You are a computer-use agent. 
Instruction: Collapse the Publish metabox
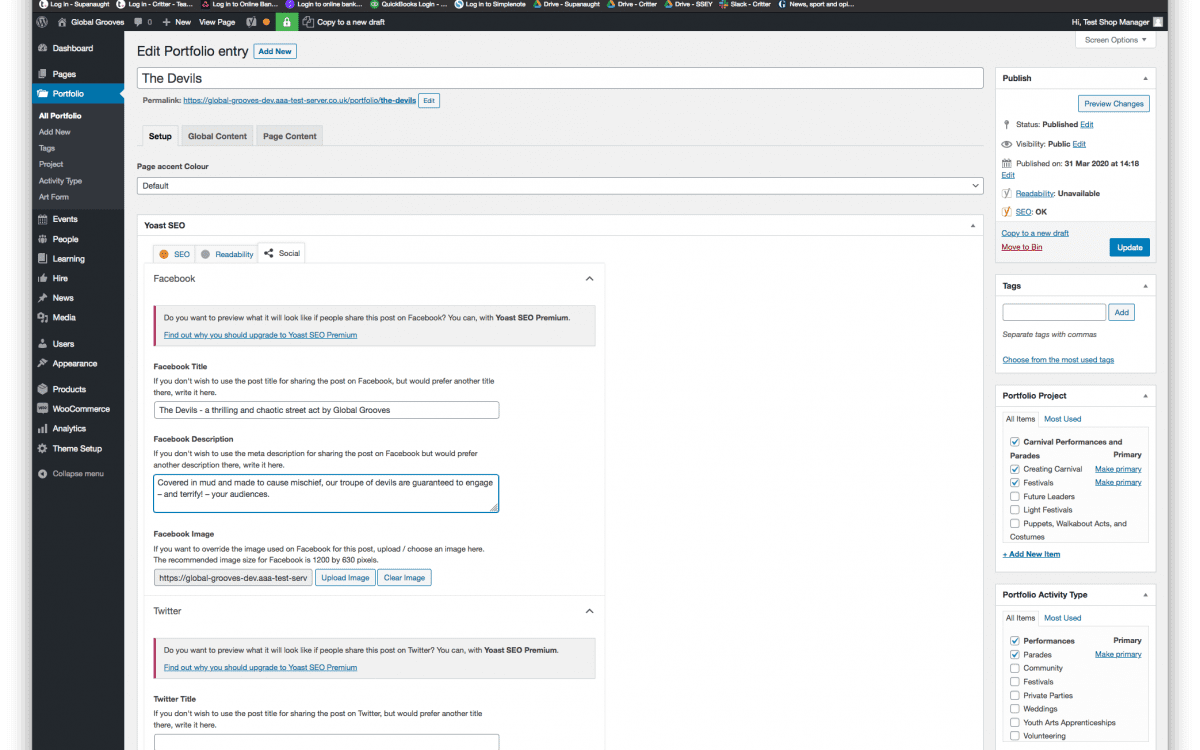pos(1145,78)
